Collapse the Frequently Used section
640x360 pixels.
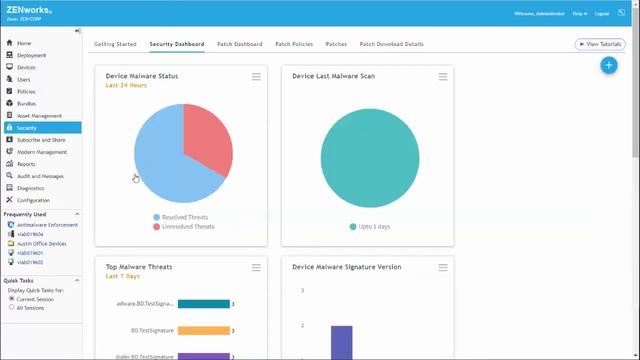click(x=77, y=214)
